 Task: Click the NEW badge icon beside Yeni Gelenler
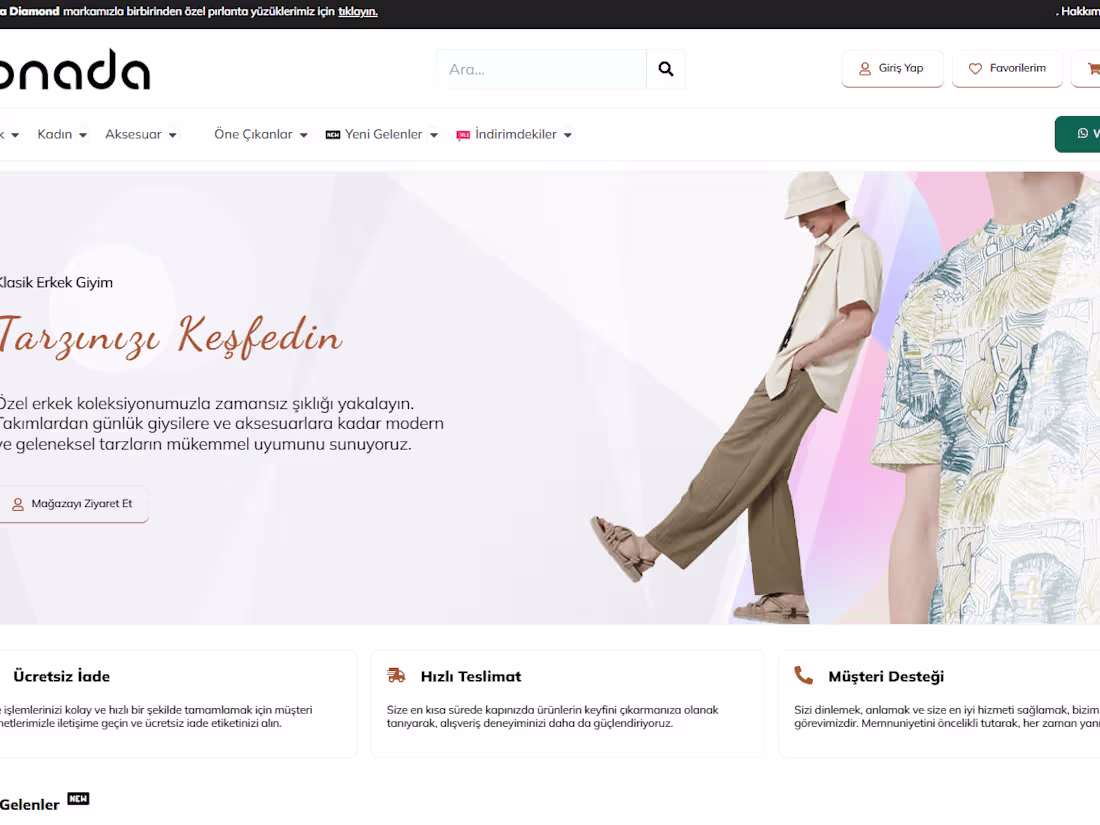(333, 135)
